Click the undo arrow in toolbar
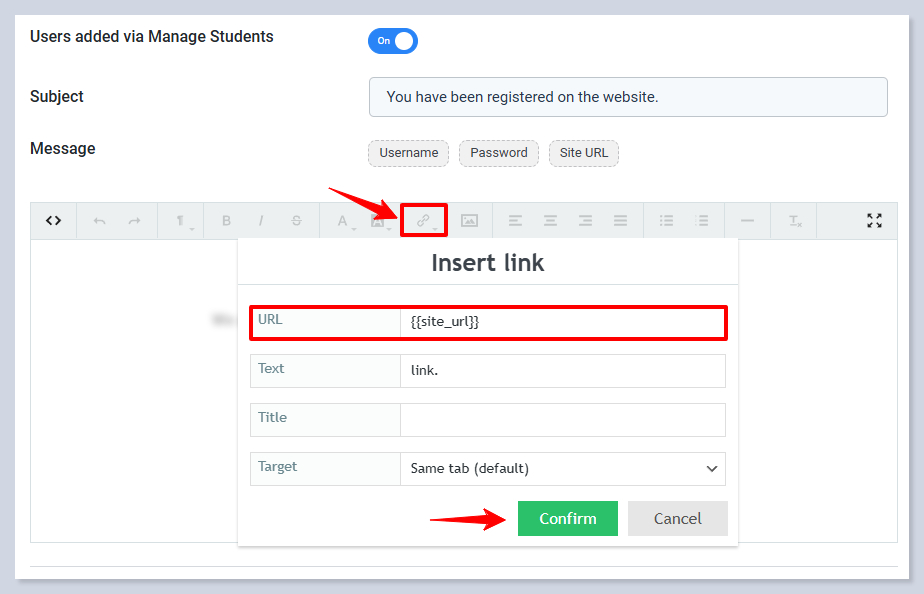 point(99,221)
